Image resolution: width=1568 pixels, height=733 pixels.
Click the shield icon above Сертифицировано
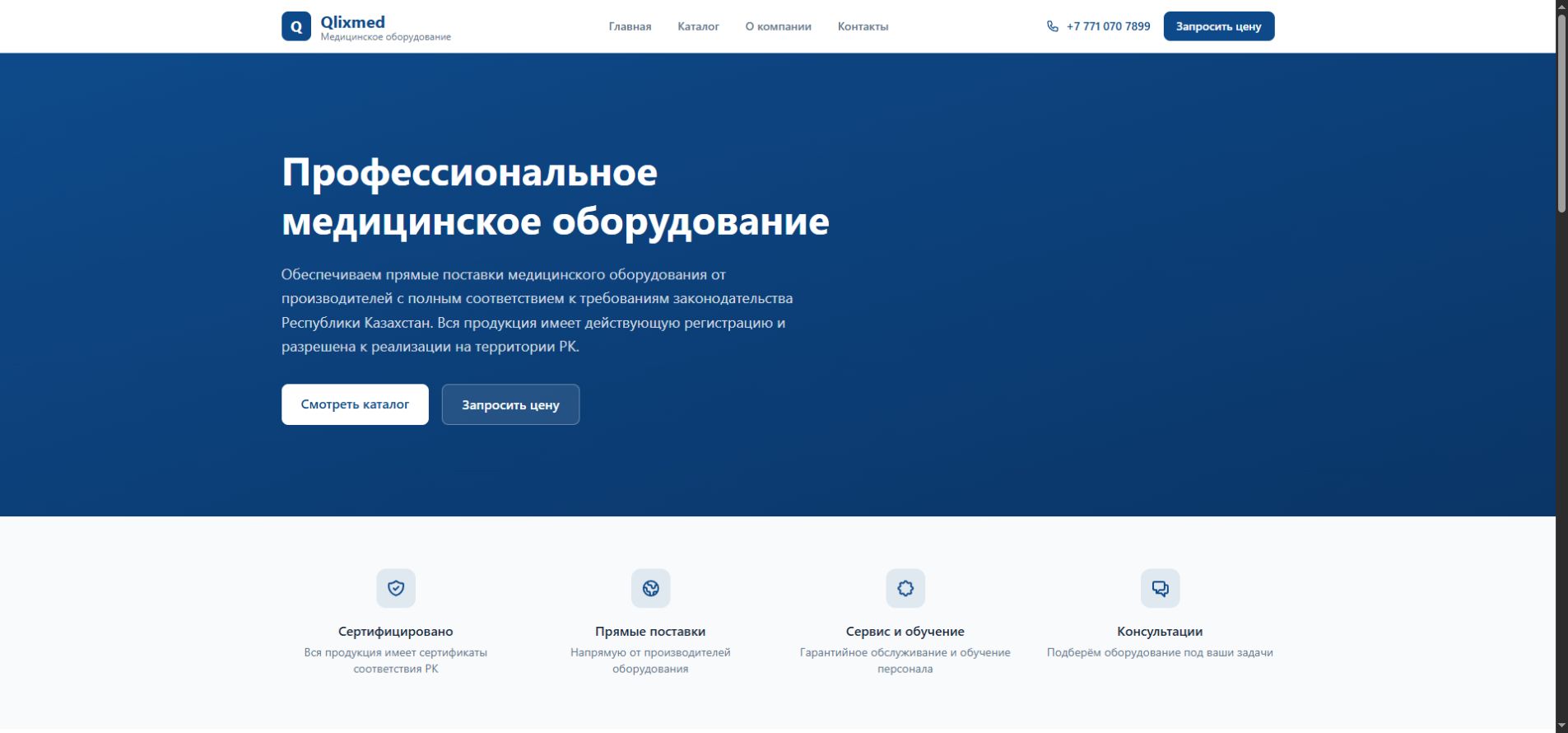(396, 588)
